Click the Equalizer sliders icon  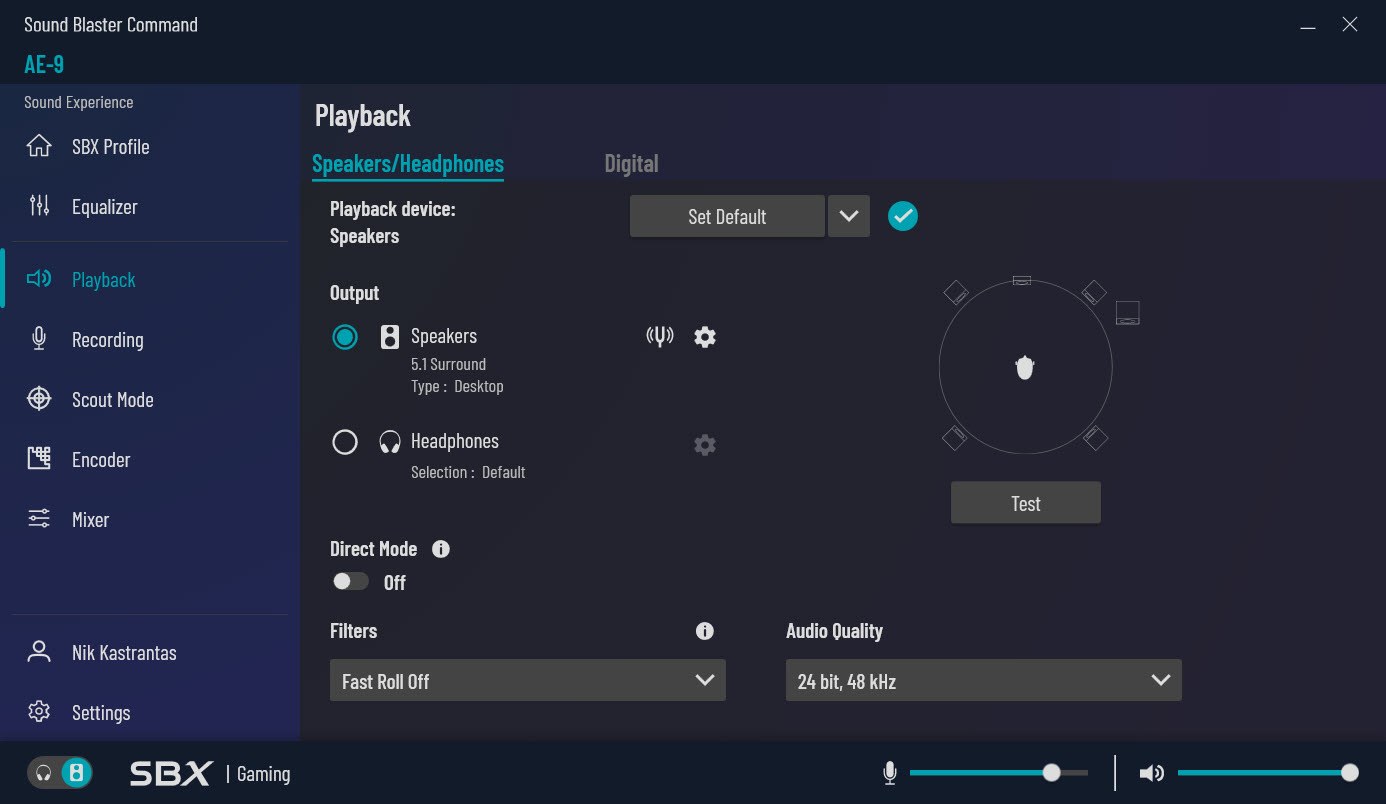click(39, 206)
